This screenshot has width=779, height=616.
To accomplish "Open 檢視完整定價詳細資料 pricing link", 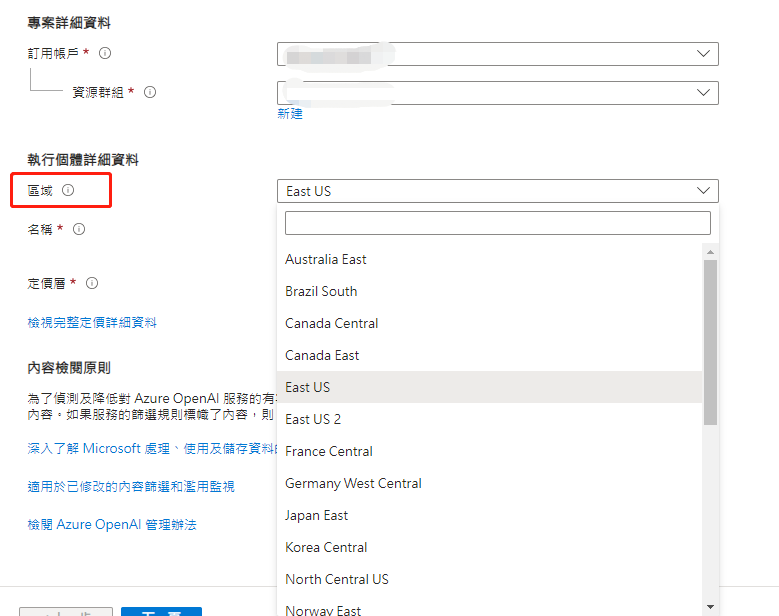I will click(x=92, y=322).
